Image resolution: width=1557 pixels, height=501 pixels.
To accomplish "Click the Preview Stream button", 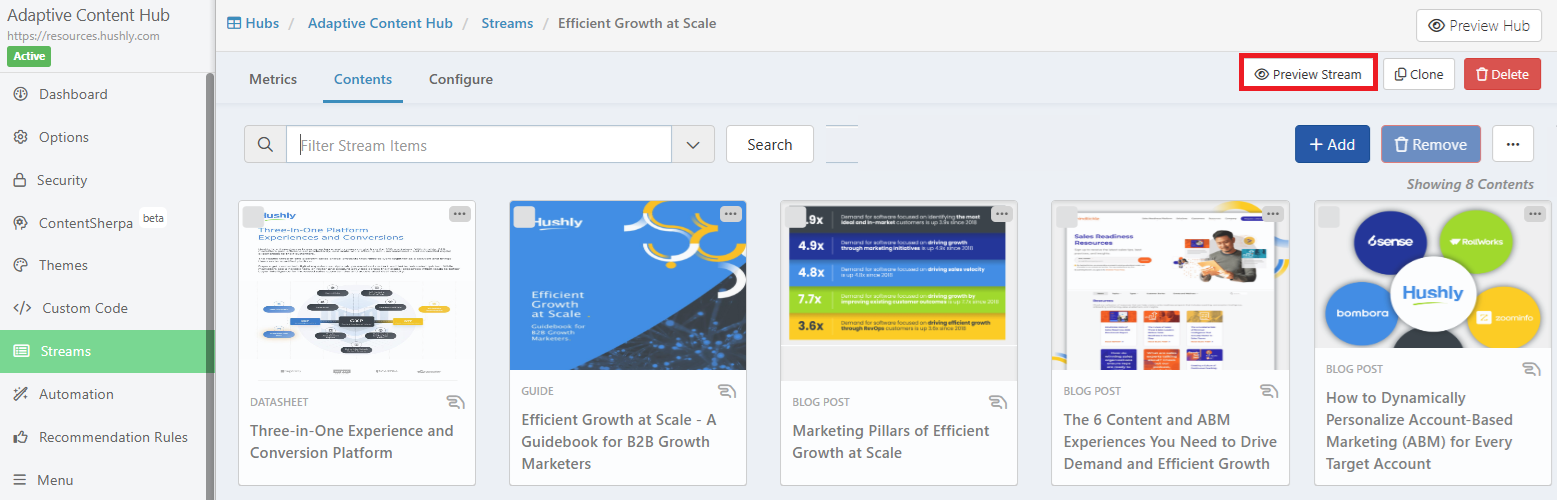I will point(1307,74).
